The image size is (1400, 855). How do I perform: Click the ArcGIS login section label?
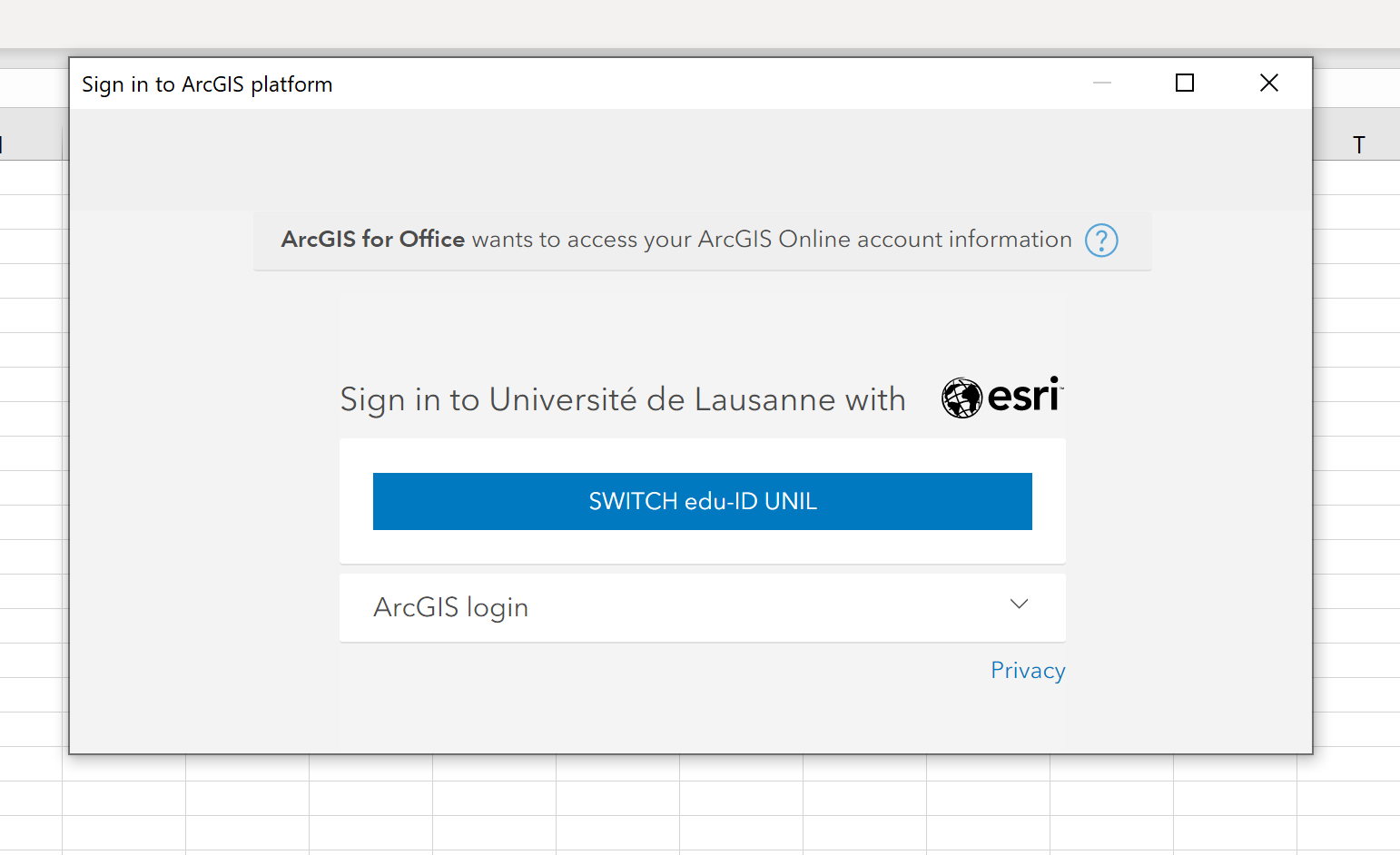click(x=451, y=607)
